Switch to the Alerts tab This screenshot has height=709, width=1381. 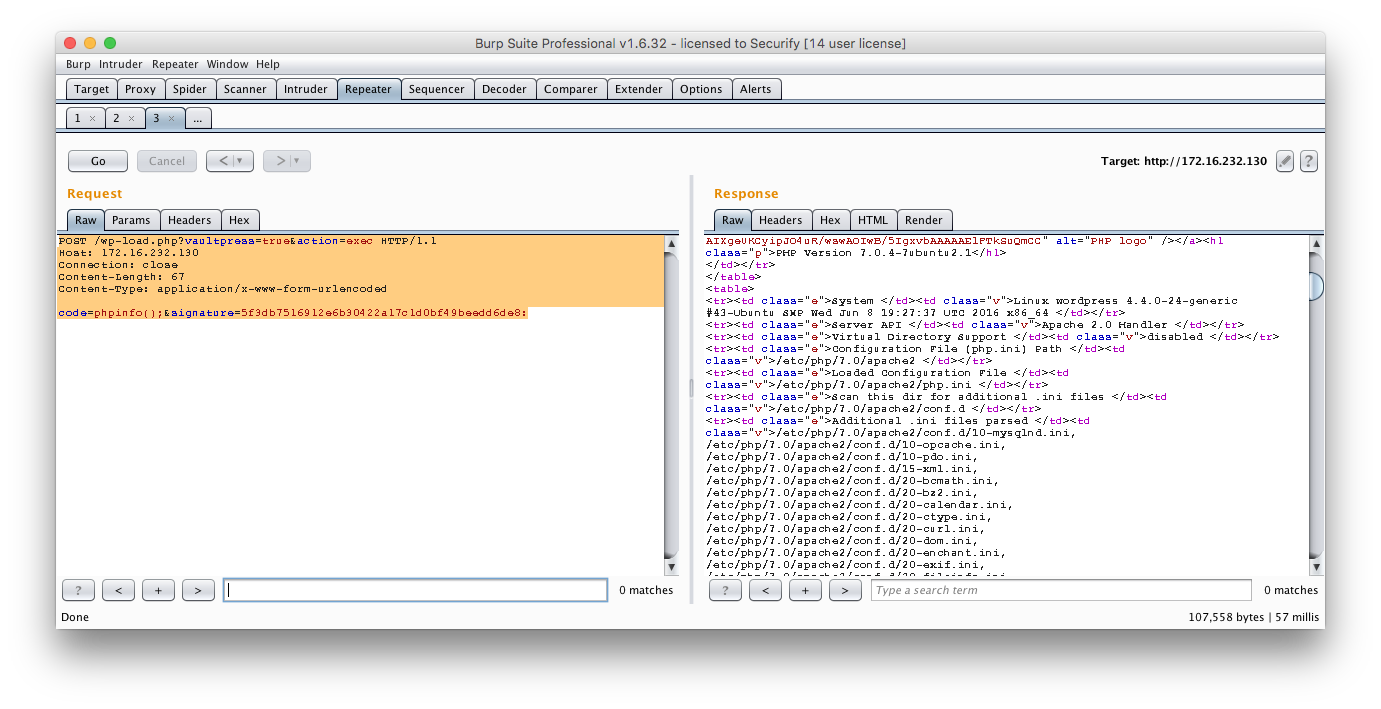[x=756, y=89]
